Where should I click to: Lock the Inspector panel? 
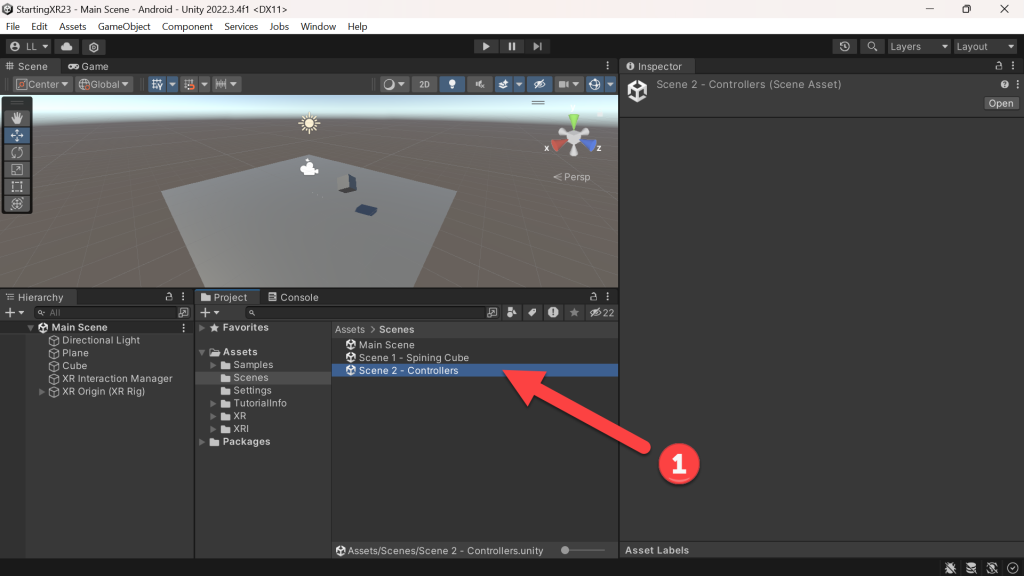coord(999,66)
